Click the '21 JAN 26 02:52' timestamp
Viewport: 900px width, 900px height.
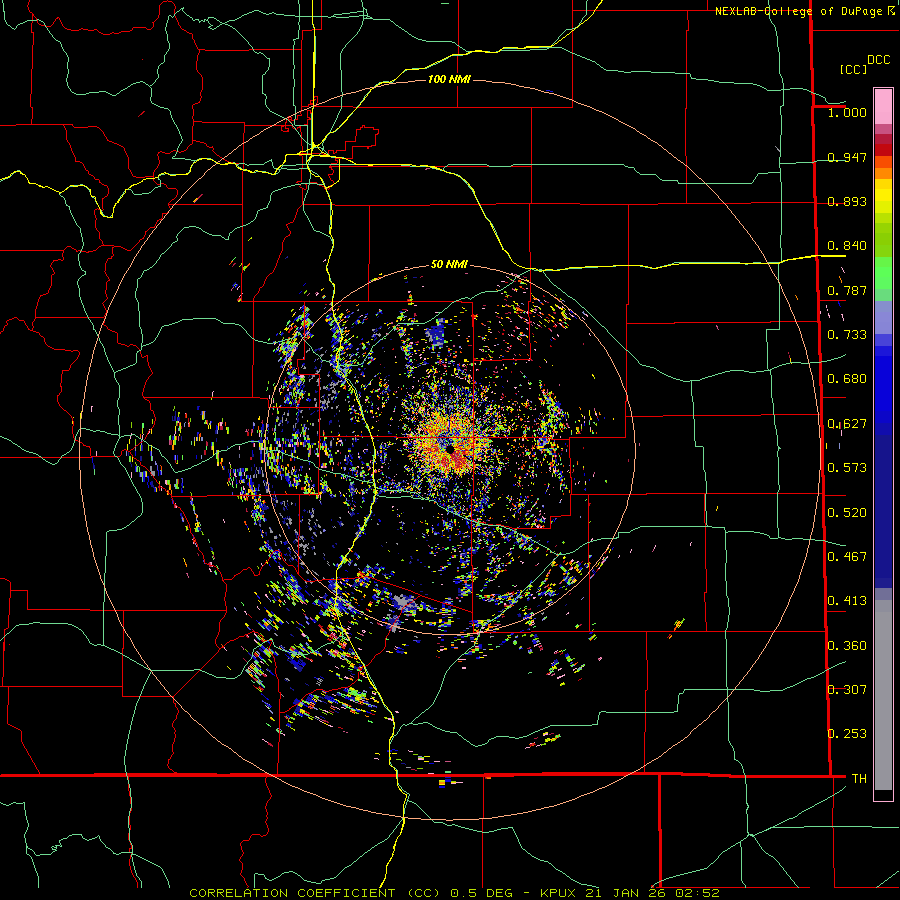point(653,893)
